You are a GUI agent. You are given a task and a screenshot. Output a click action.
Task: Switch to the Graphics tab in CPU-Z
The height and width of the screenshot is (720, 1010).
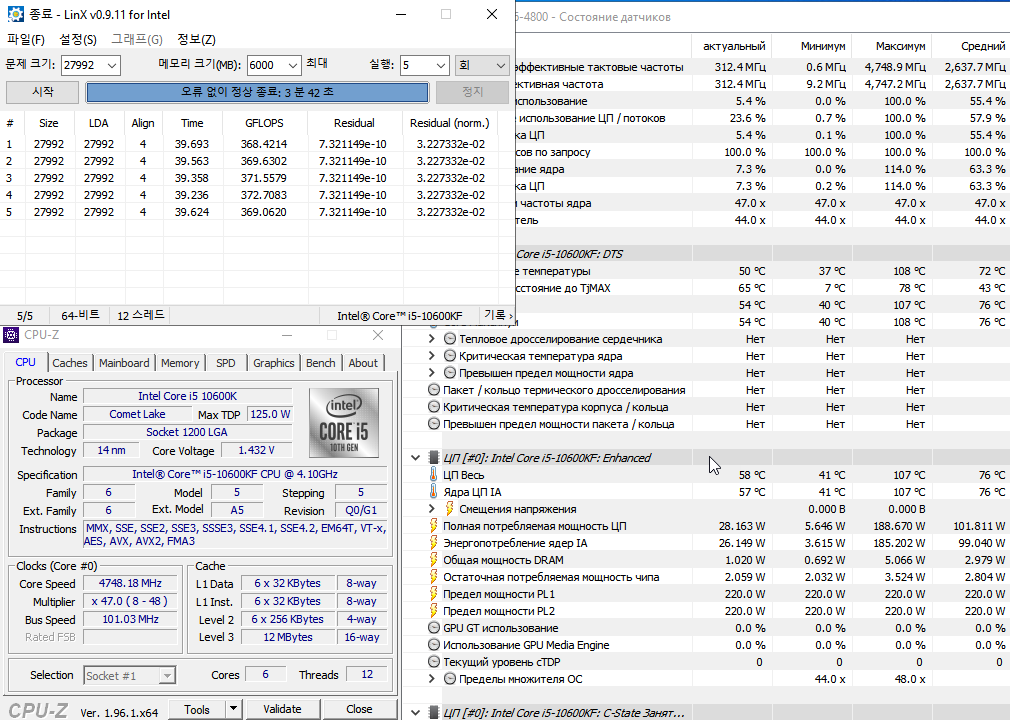click(273, 363)
